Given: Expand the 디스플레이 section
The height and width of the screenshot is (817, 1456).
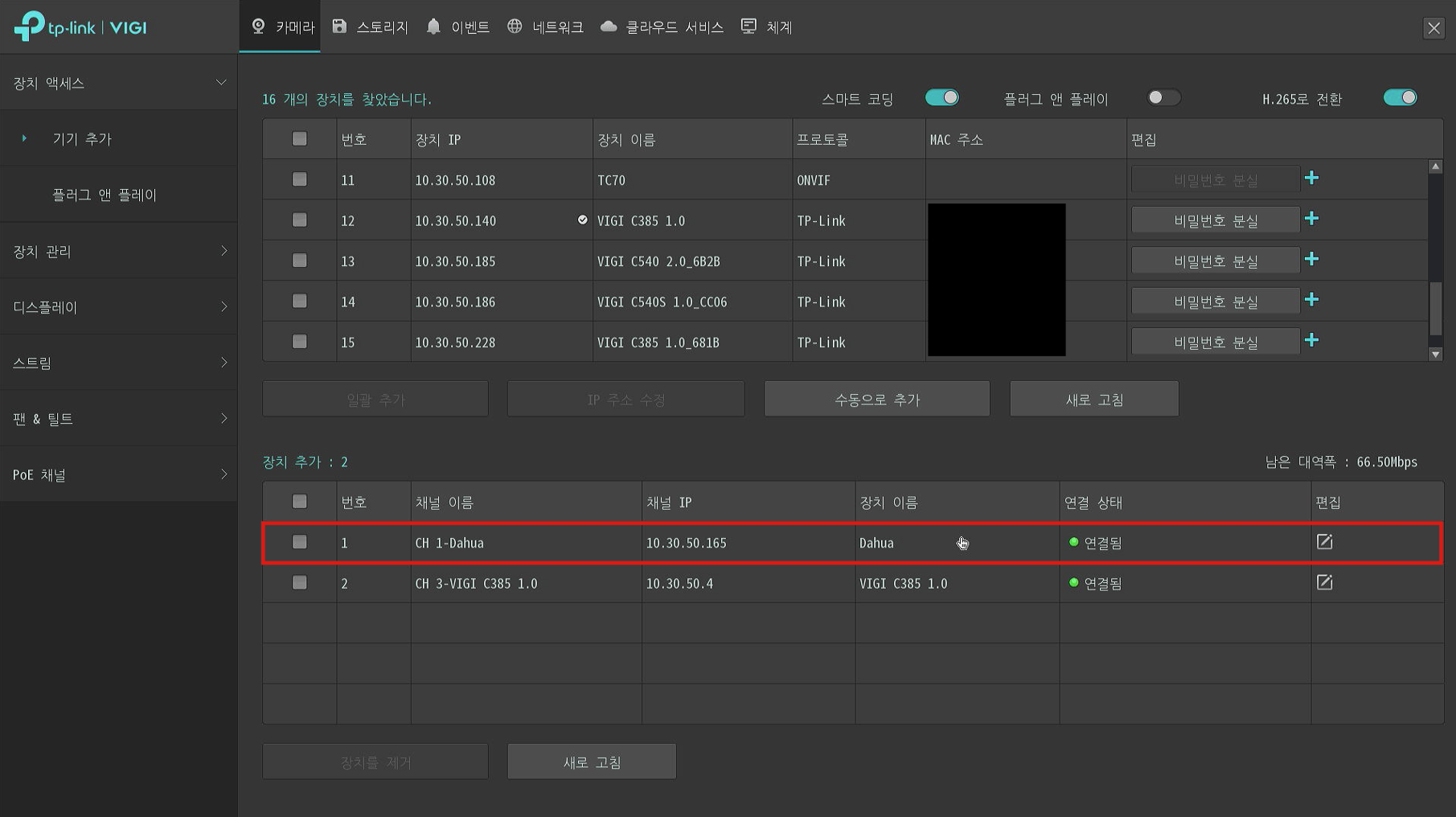Looking at the screenshot, I should (119, 306).
